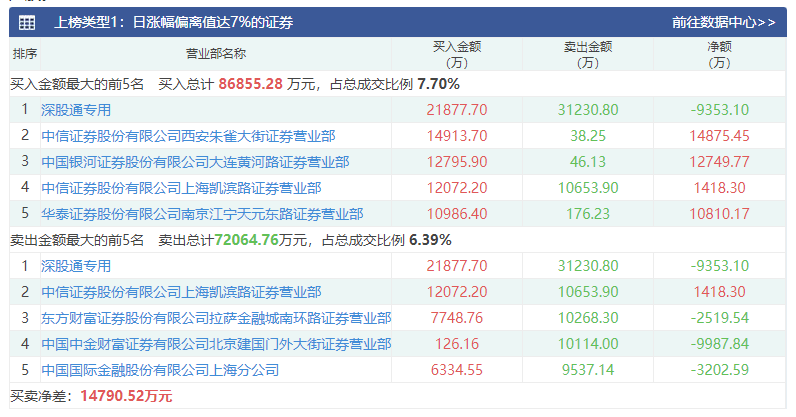
Task: Select the 6.39% turnover ratio
Action: pyautogui.click(x=430, y=240)
